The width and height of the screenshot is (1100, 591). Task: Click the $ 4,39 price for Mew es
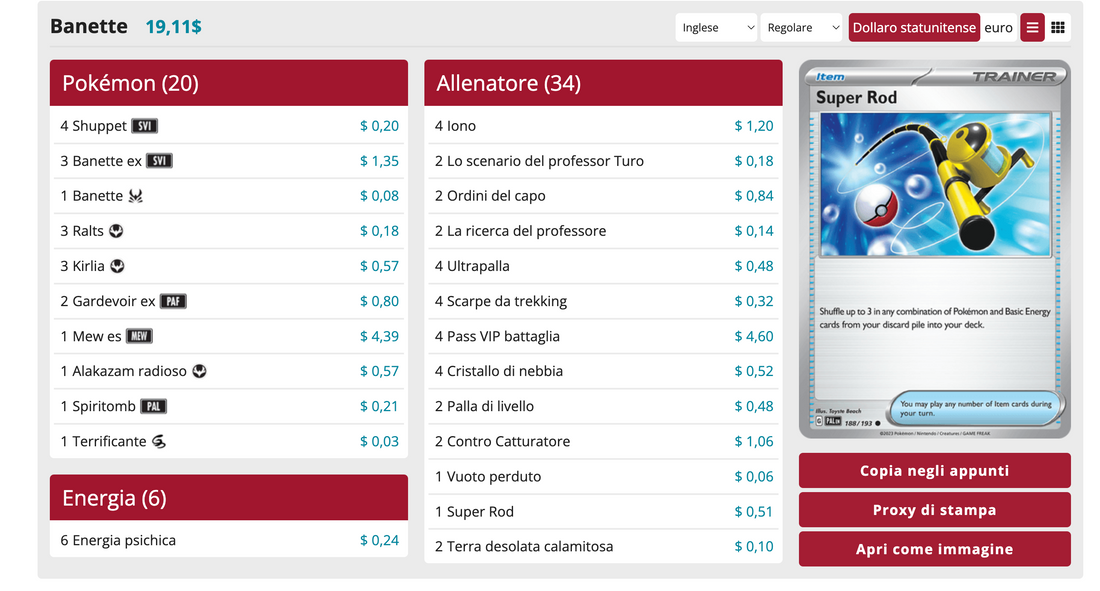380,336
